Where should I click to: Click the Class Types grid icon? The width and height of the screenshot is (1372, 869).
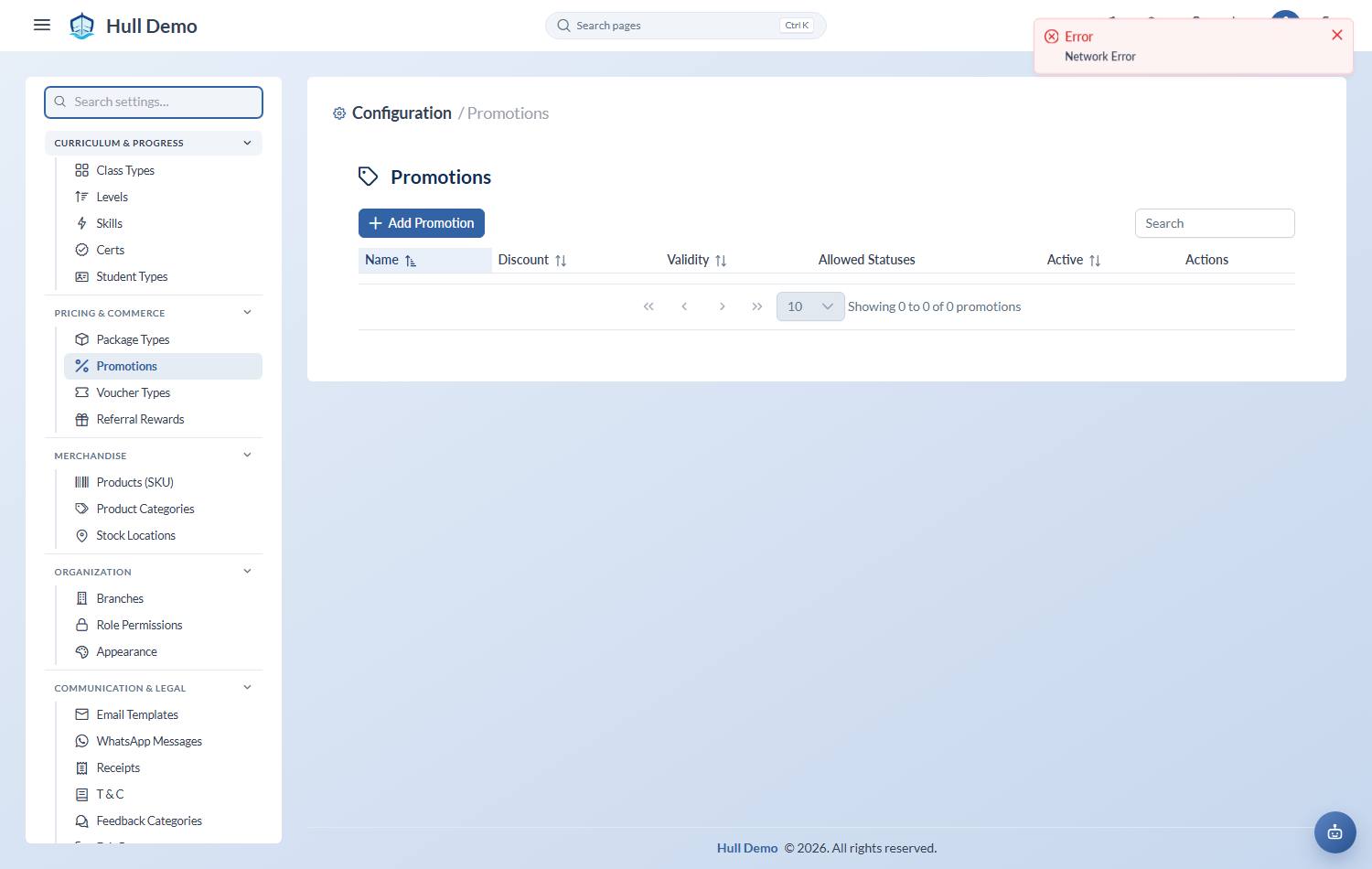(x=81, y=170)
